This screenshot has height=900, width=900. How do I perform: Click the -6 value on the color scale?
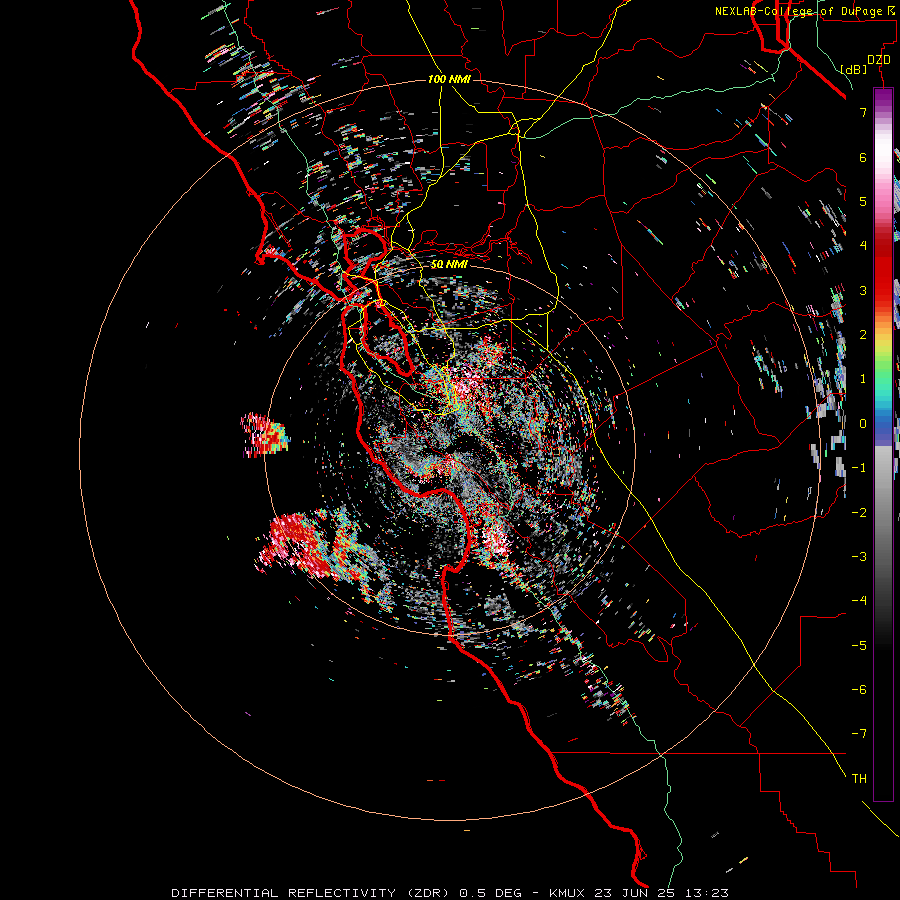tap(859, 690)
